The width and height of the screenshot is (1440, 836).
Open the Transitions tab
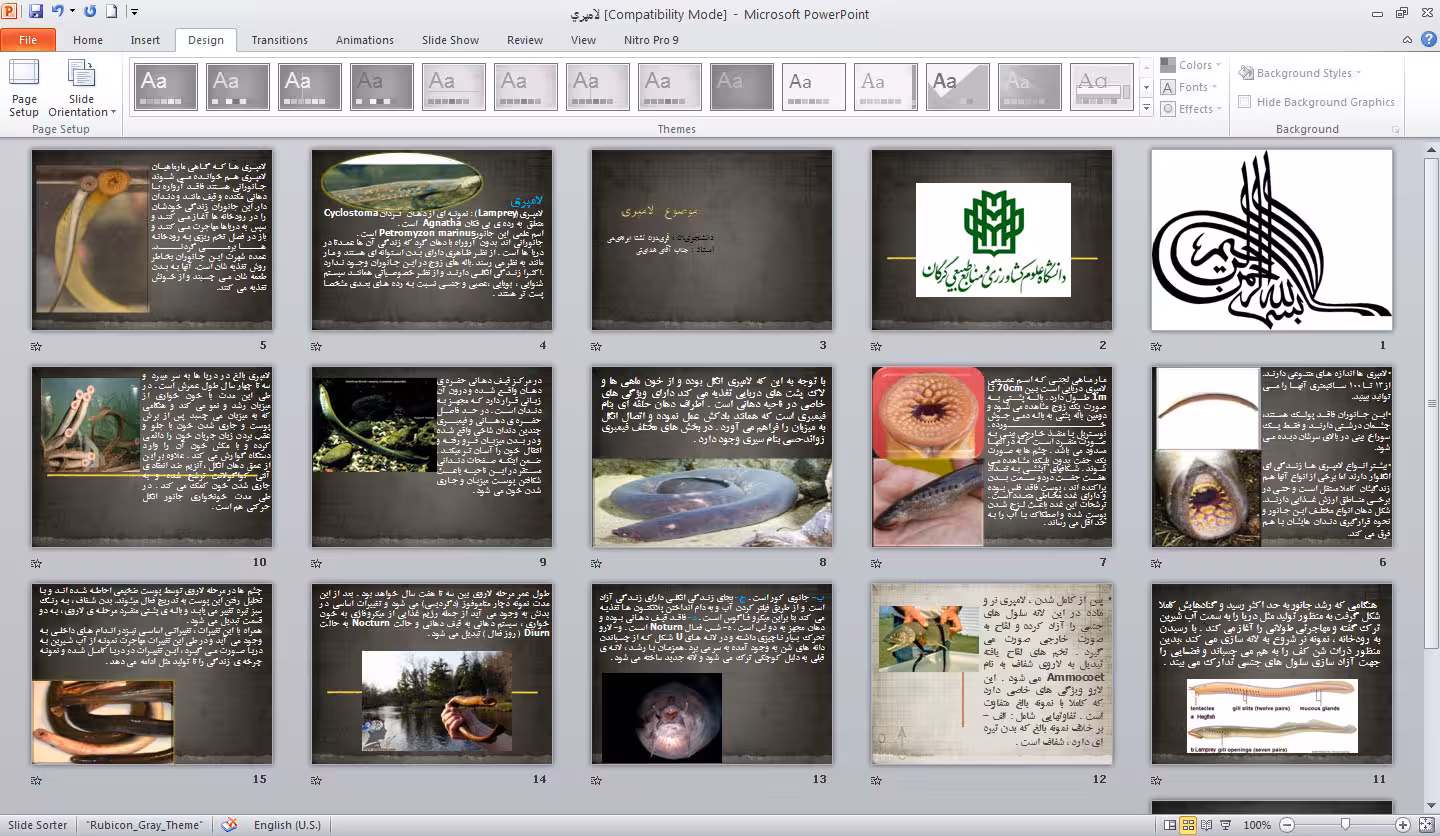[x=280, y=40]
